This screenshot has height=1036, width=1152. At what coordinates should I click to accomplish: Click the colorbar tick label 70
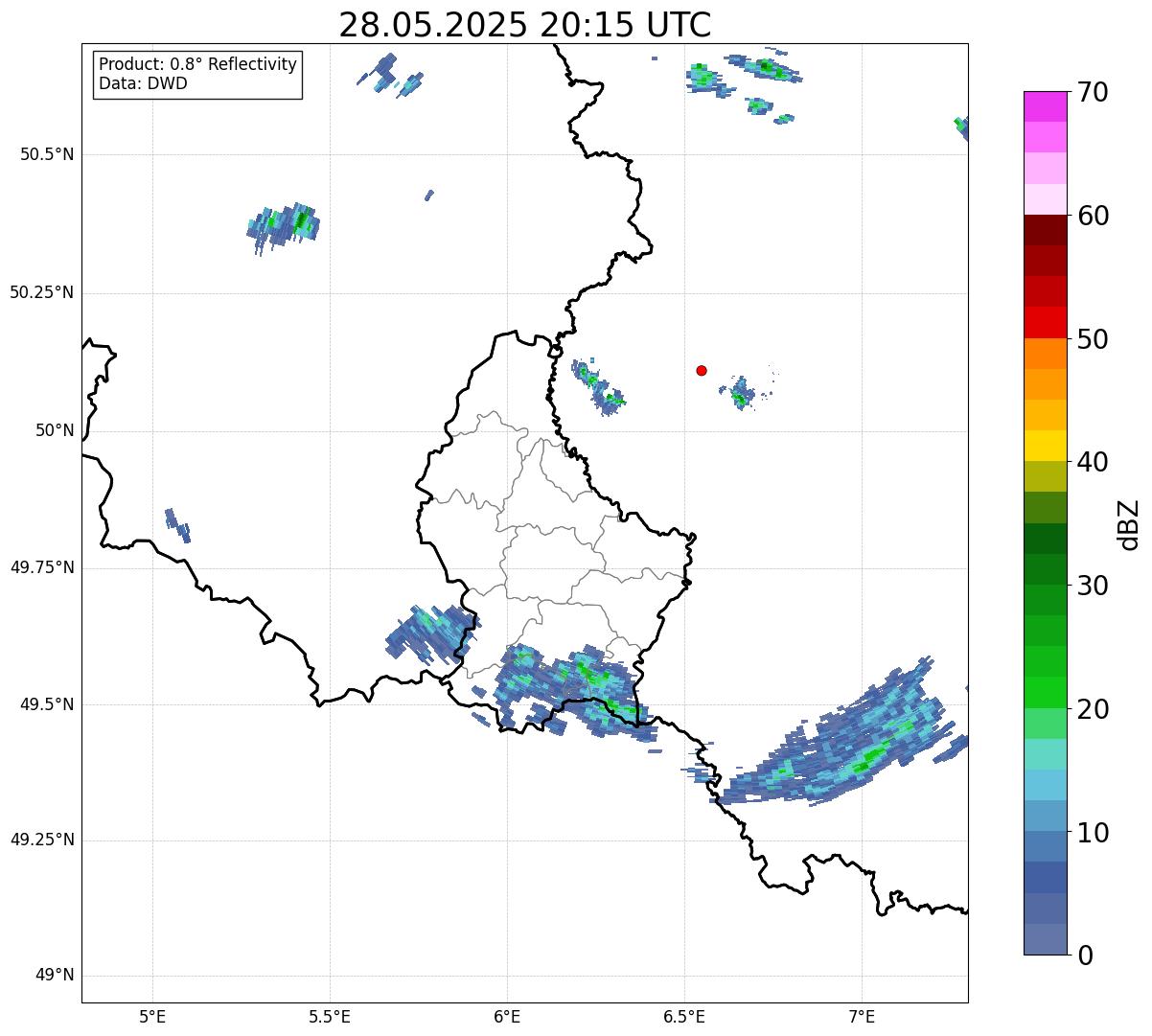tap(1094, 92)
